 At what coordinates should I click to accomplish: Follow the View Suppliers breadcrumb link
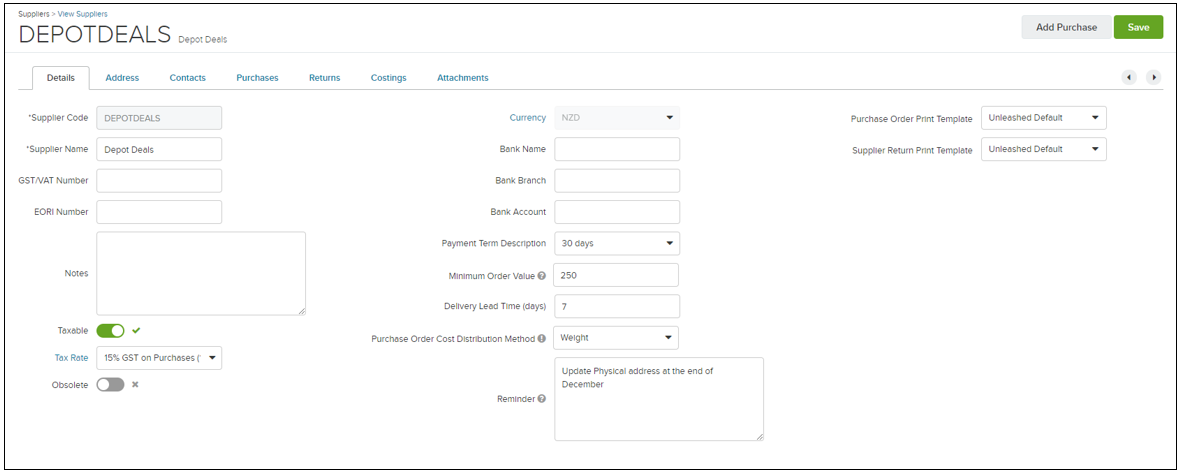(x=83, y=14)
